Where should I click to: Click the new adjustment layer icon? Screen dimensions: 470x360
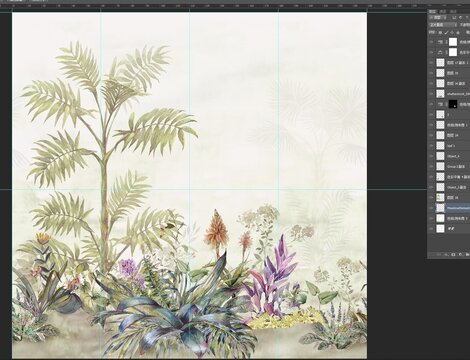tap(460, 254)
